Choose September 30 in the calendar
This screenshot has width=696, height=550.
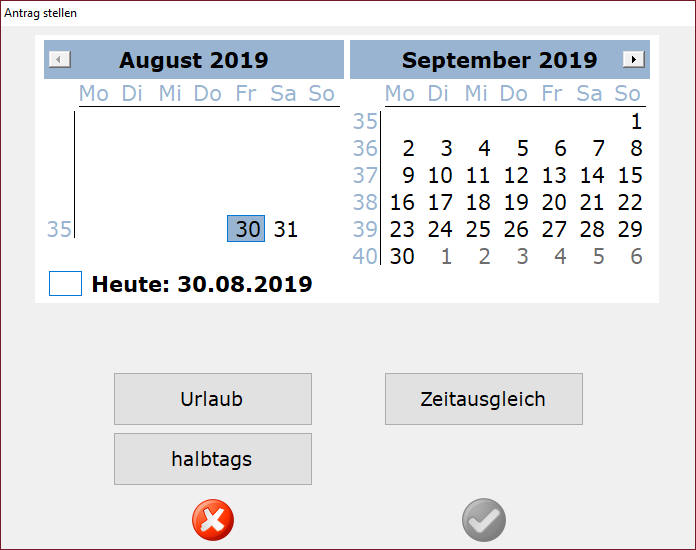coord(402,256)
